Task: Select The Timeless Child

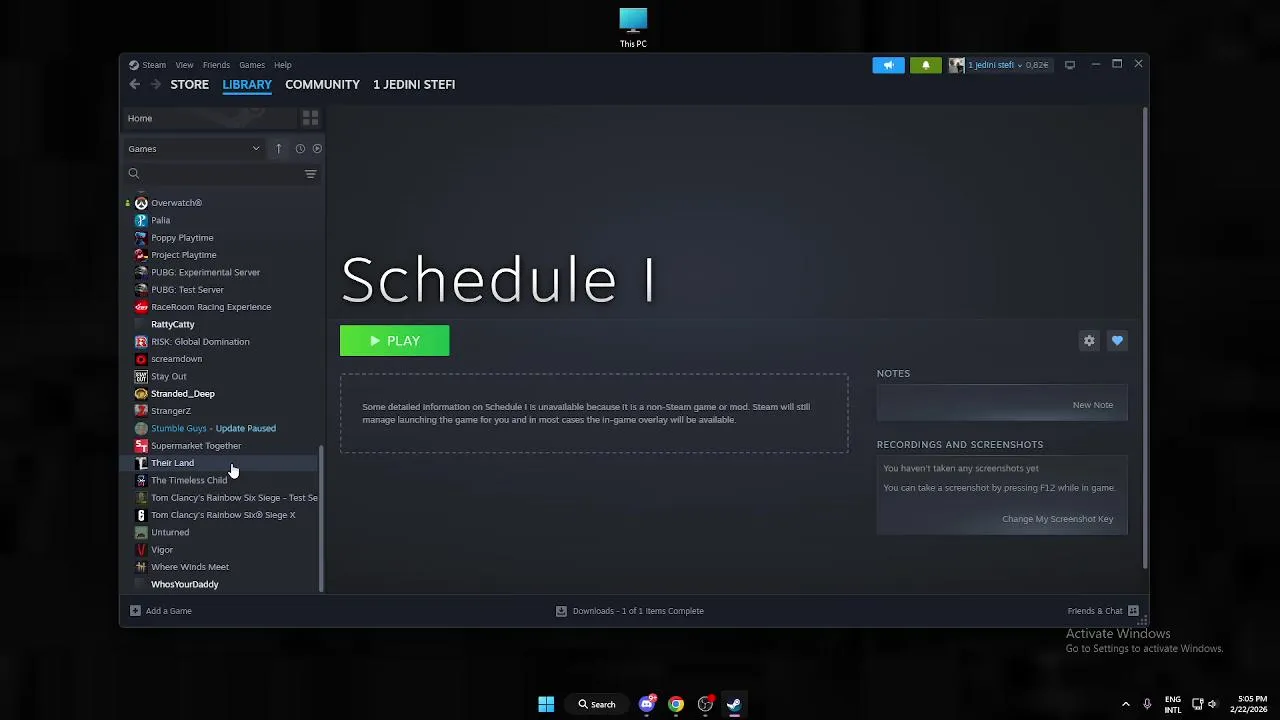Action: click(189, 480)
